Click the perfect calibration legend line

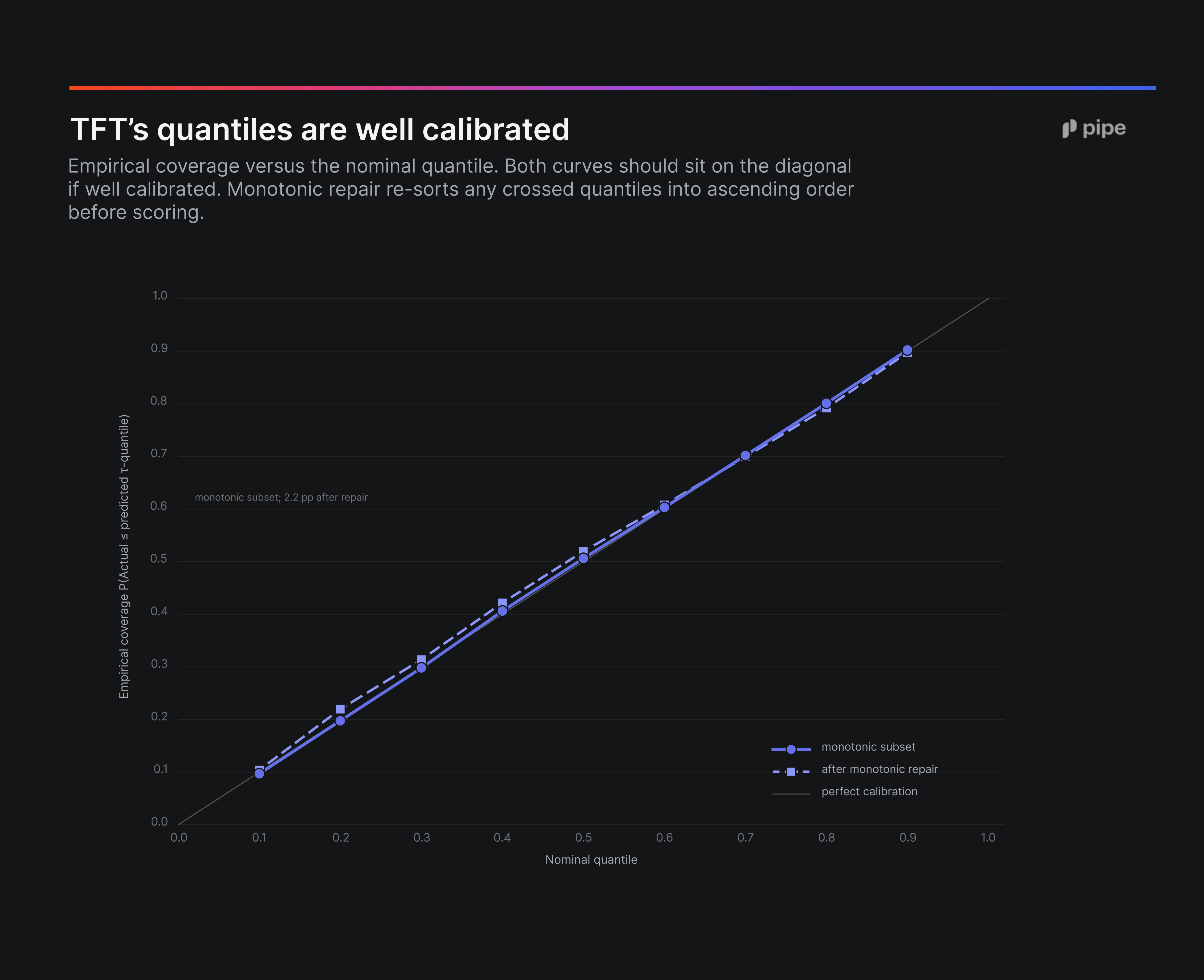pos(791,794)
